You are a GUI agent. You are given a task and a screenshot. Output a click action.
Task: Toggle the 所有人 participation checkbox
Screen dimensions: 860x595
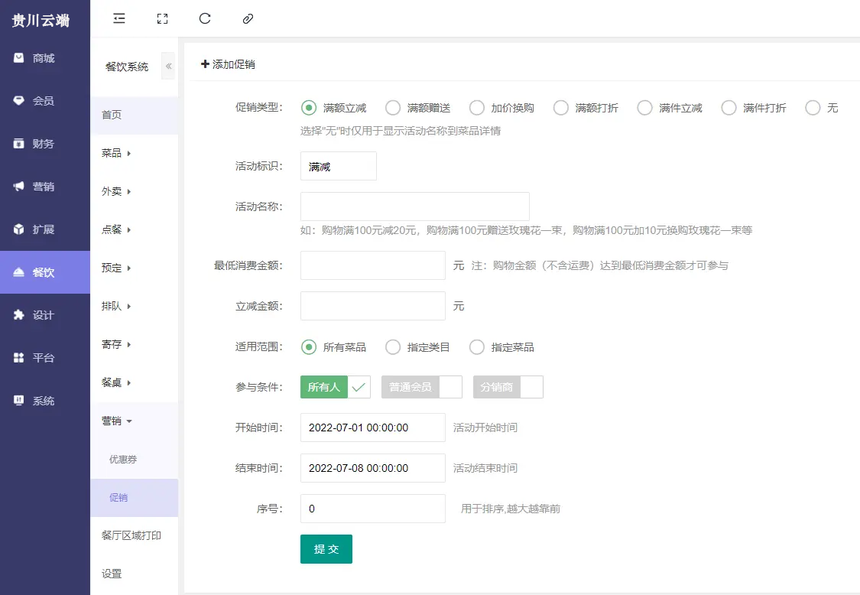(x=336, y=387)
